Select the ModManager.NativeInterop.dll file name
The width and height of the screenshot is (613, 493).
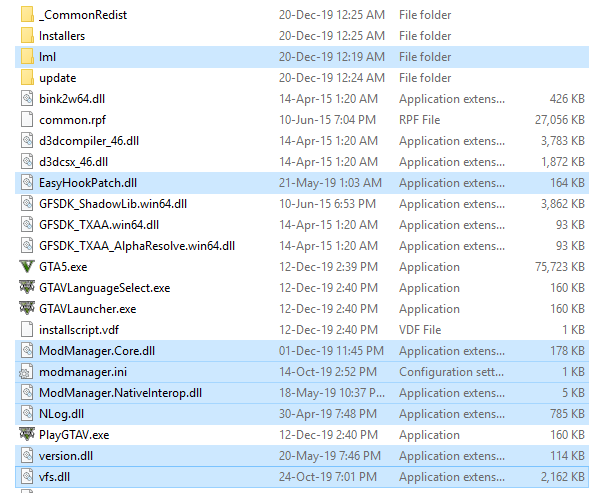pyautogui.click(x=120, y=393)
